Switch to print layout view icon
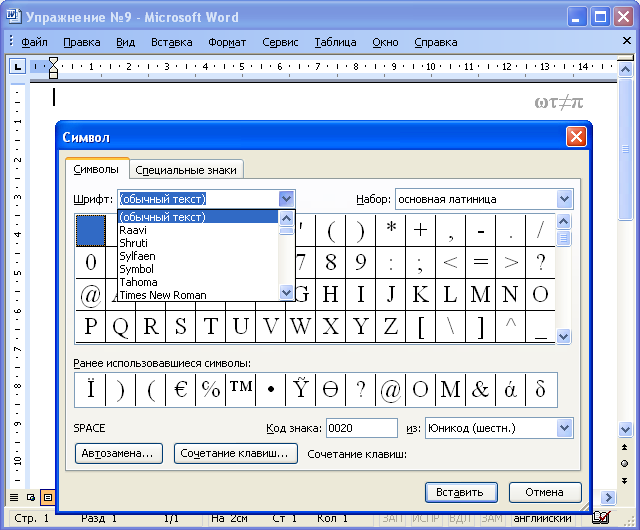Screen dimensions: 640x530 click(48, 497)
